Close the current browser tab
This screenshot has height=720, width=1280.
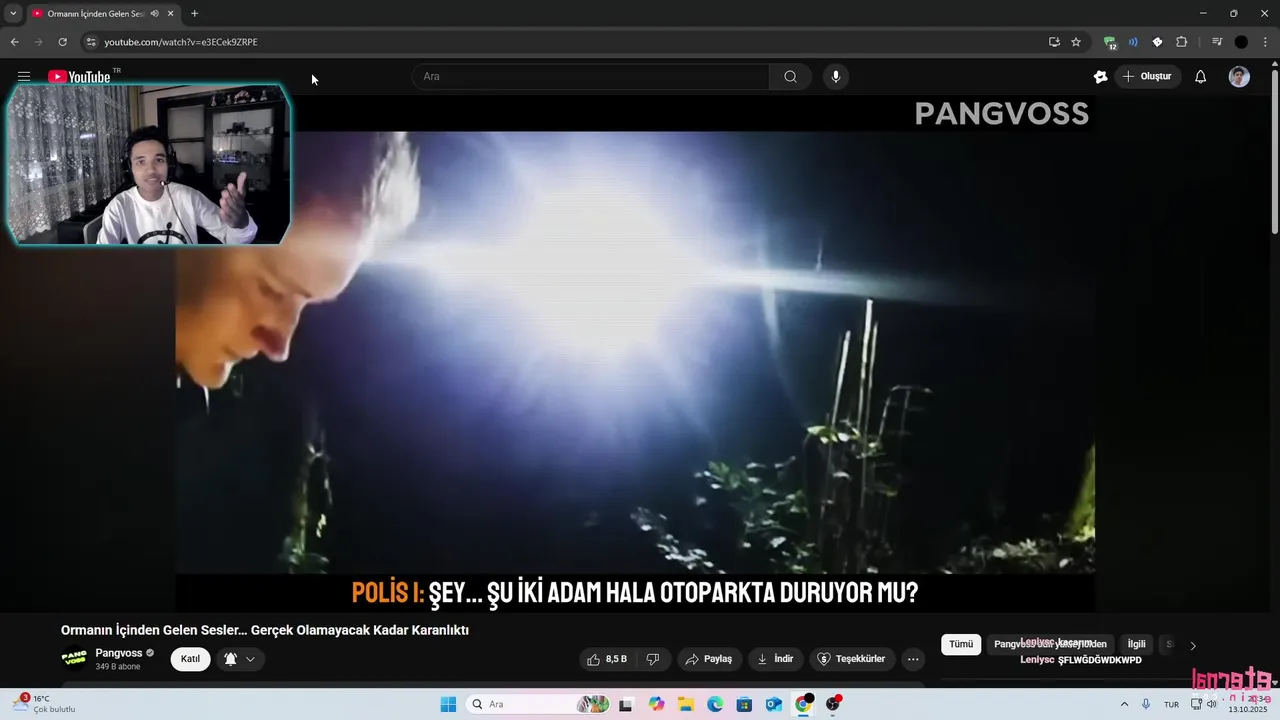(171, 14)
